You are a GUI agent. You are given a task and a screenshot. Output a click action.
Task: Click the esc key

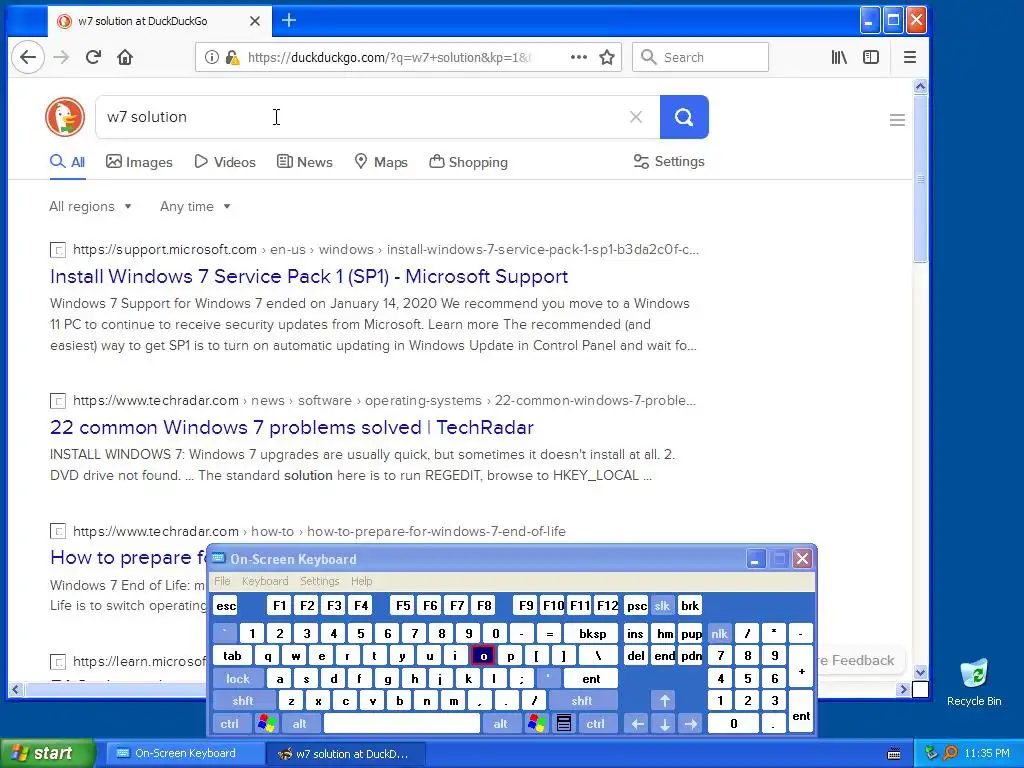[x=226, y=605]
